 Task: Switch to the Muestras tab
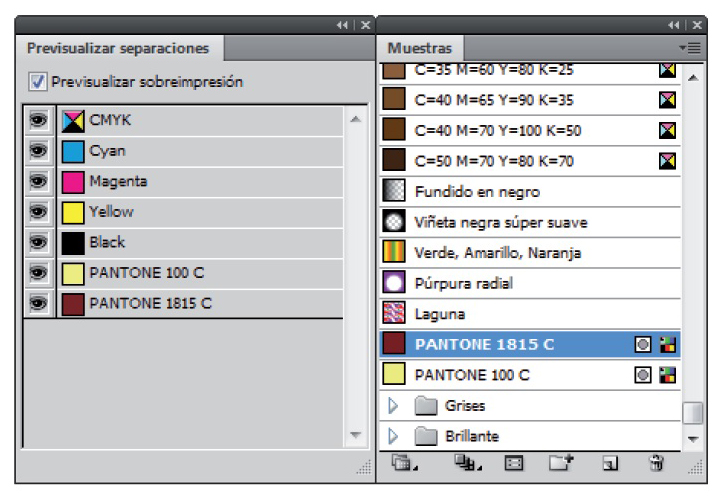(x=419, y=48)
